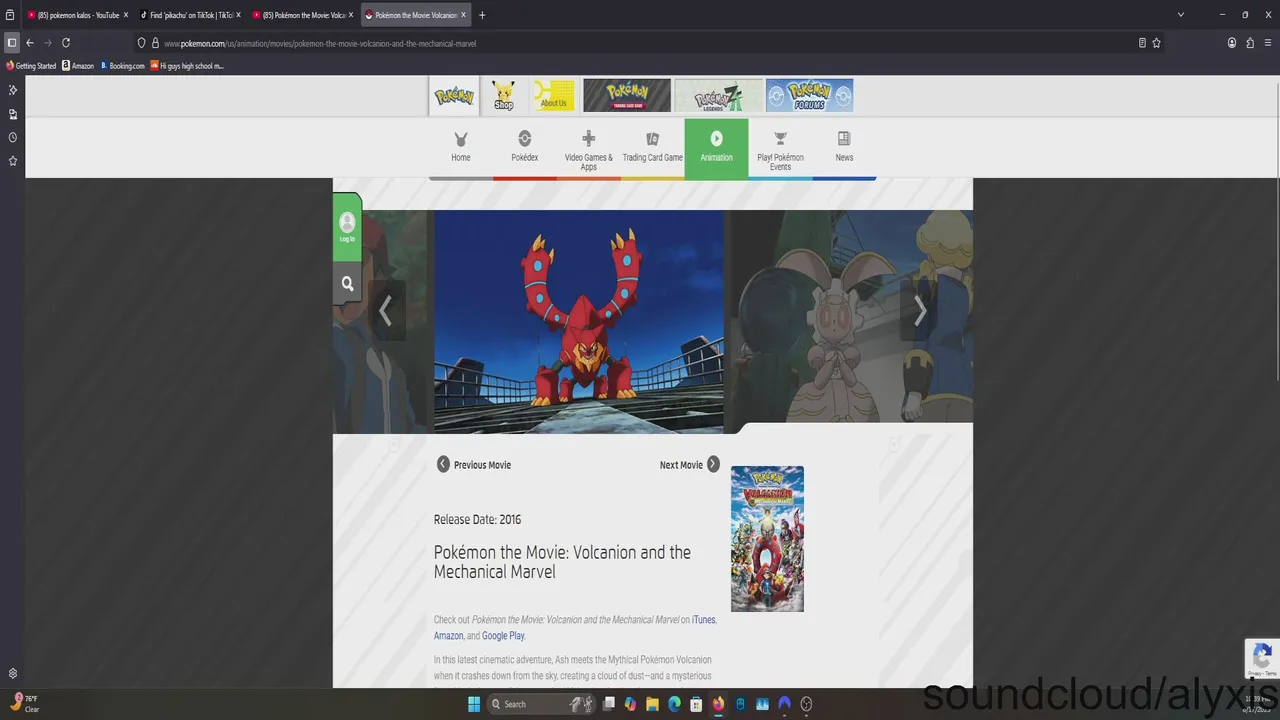Screen dimensions: 1280x720
Task: Click the site padlock icon
Action: [155, 43]
